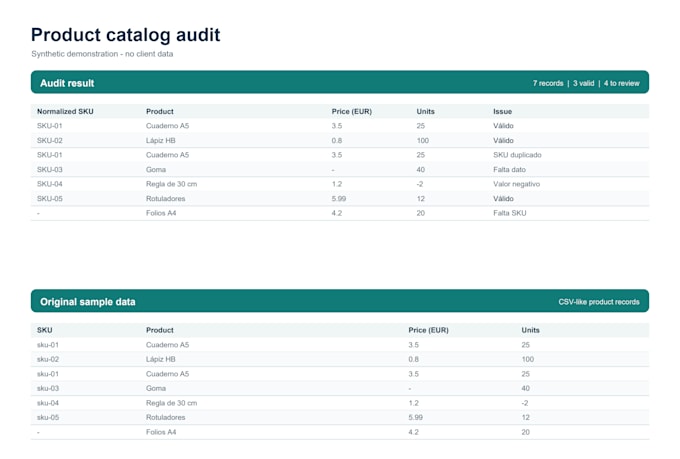
Task: Select the "7 records" summary text
Action: [x=548, y=83]
